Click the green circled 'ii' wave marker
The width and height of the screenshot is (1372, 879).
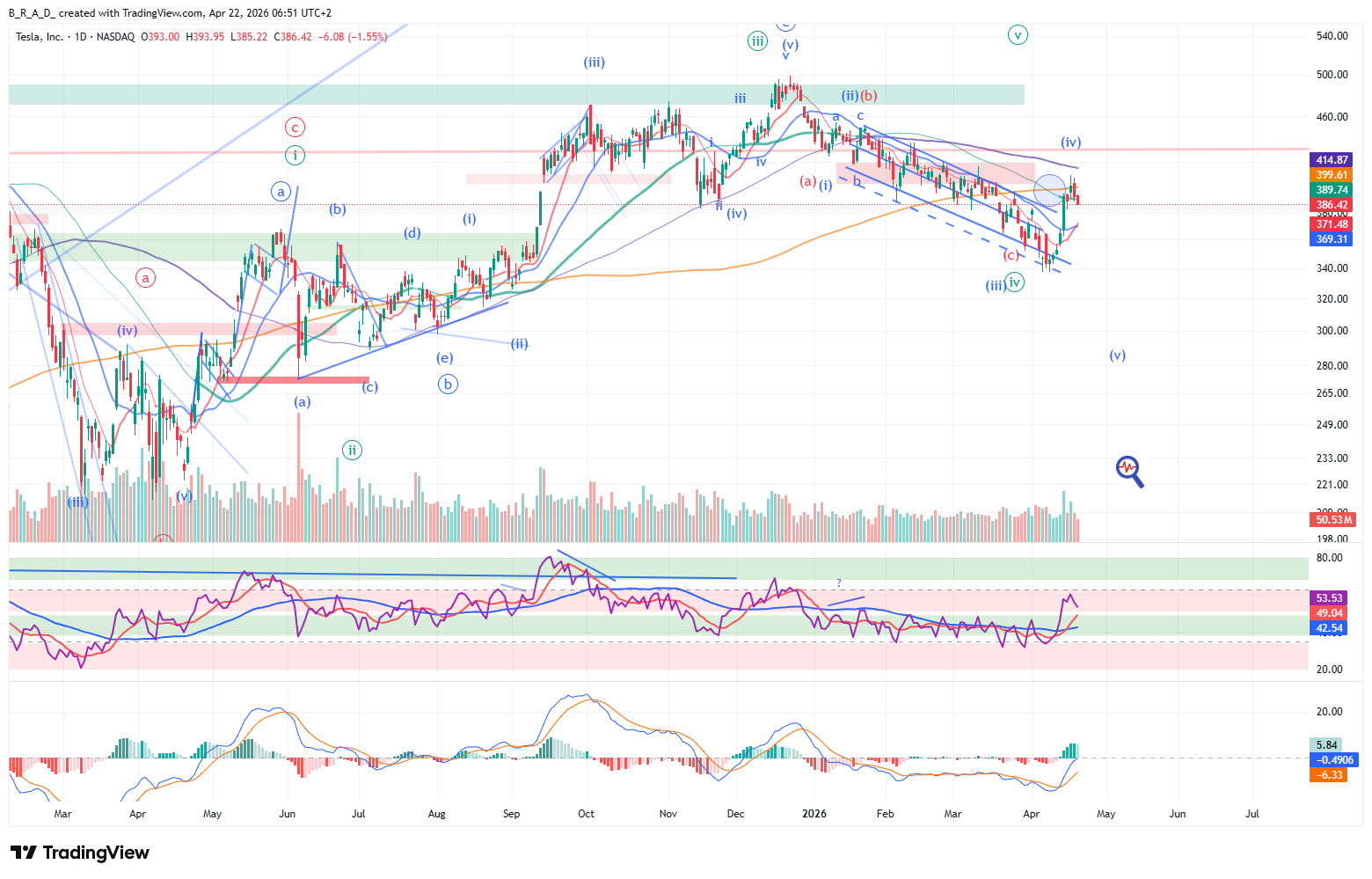point(352,450)
